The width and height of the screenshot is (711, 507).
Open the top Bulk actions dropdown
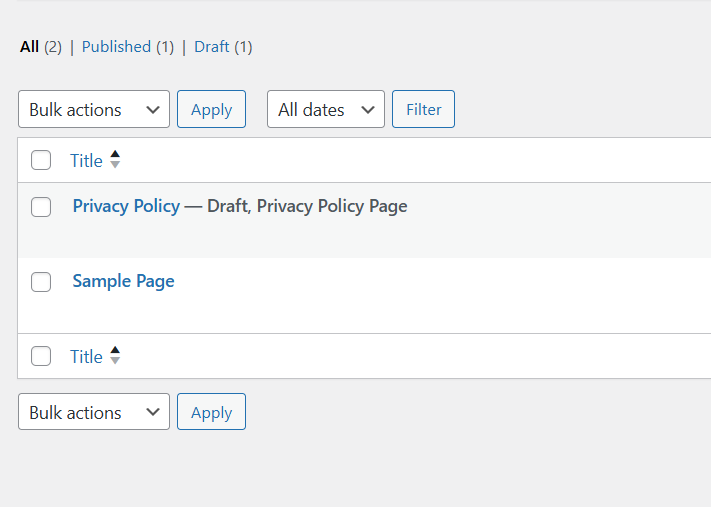click(94, 109)
